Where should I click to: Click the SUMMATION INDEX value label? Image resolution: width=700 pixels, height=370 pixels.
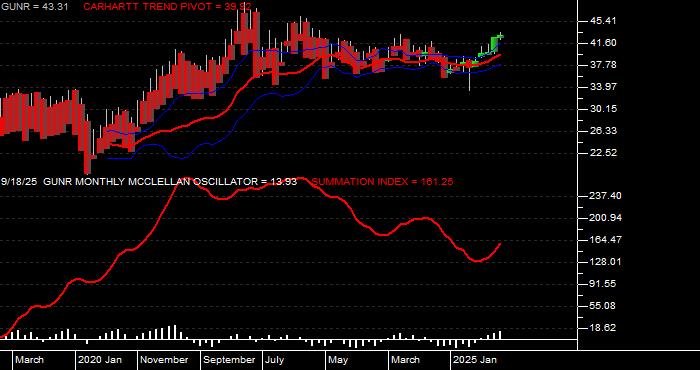point(382,182)
